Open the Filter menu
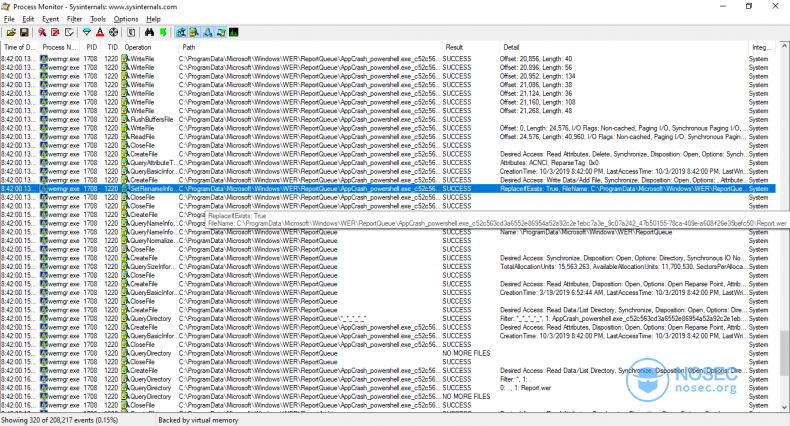Viewport: 790px width, 426px height. pos(74,19)
